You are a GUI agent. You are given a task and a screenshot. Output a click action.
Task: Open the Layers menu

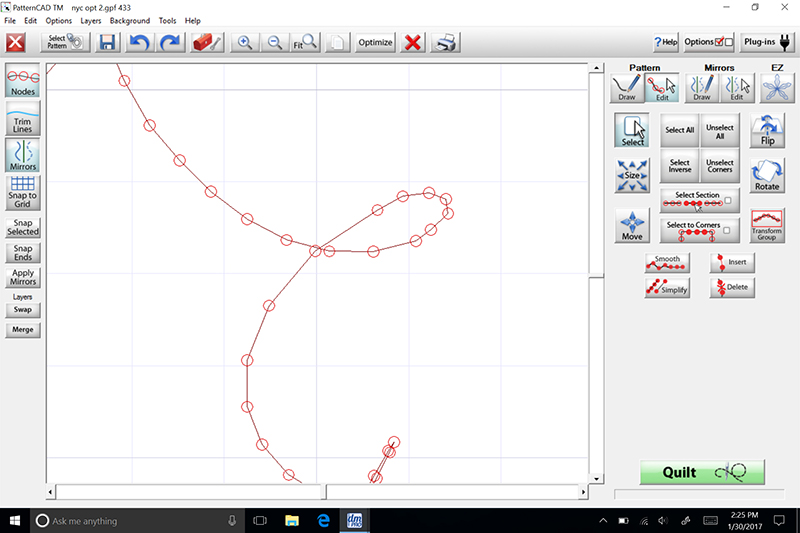(90, 20)
